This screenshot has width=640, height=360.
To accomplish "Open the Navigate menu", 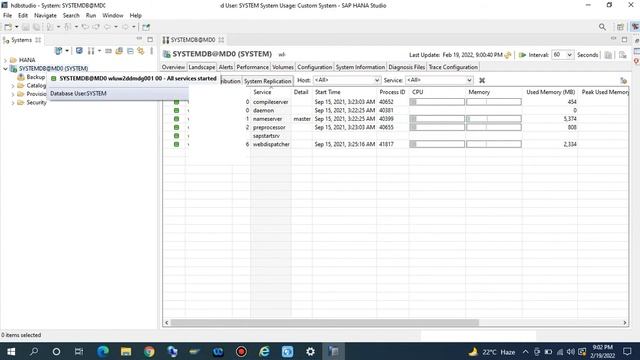I will pyautogui.click(x=45, y=16).
